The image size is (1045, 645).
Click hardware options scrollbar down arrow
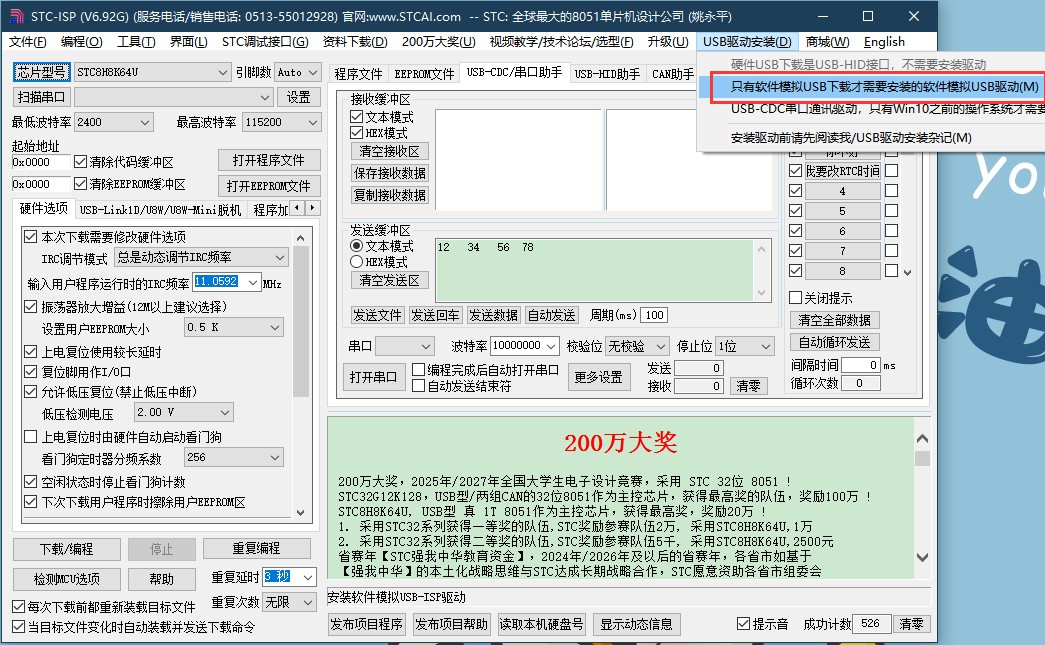point(301,512)
